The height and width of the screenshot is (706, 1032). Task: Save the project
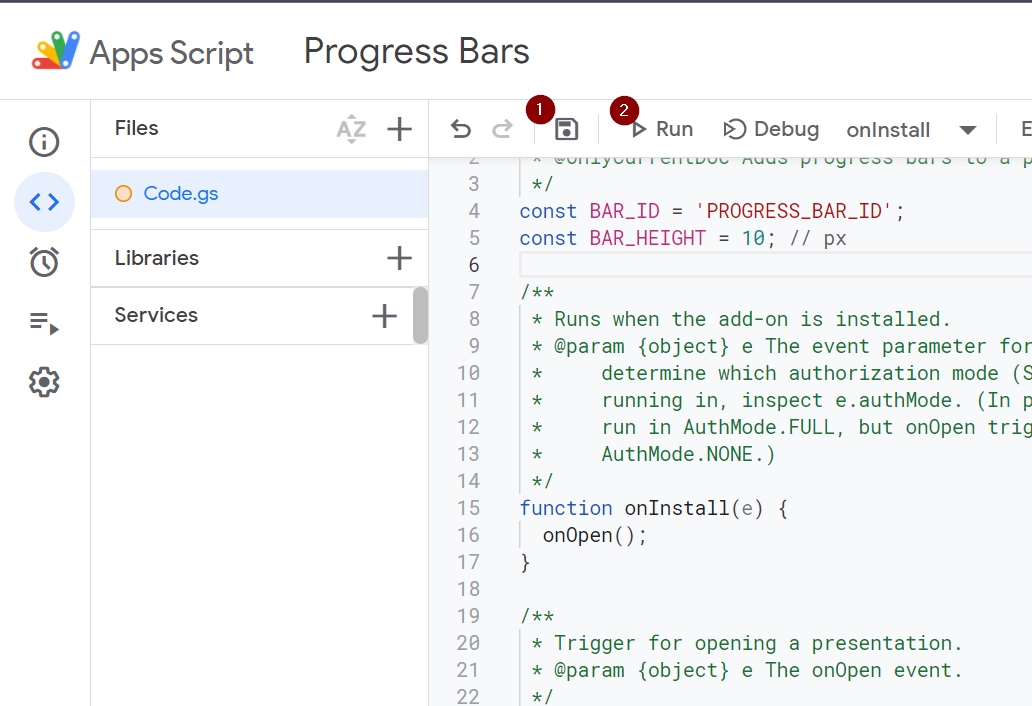[567, 129]
